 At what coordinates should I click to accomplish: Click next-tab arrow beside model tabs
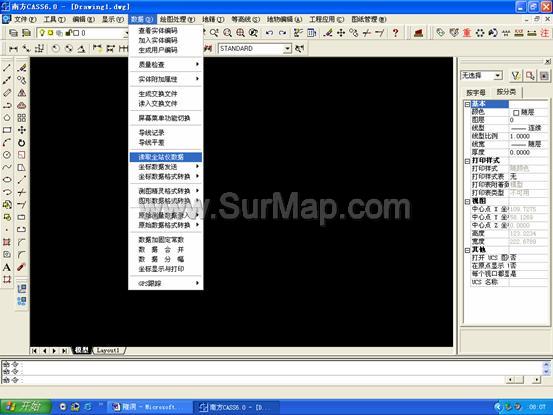click(x=54, y=350)
